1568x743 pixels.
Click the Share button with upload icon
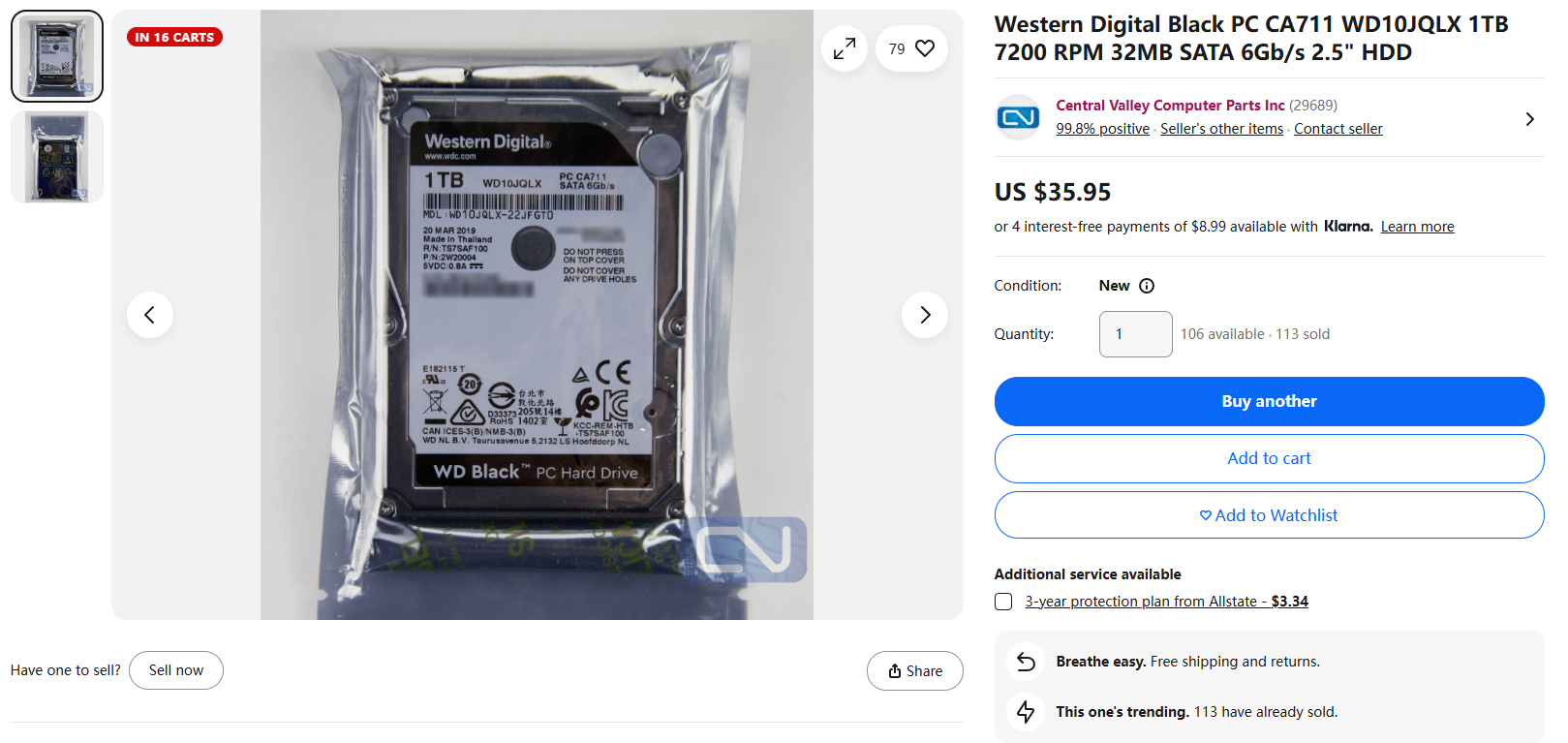point(915,670)
